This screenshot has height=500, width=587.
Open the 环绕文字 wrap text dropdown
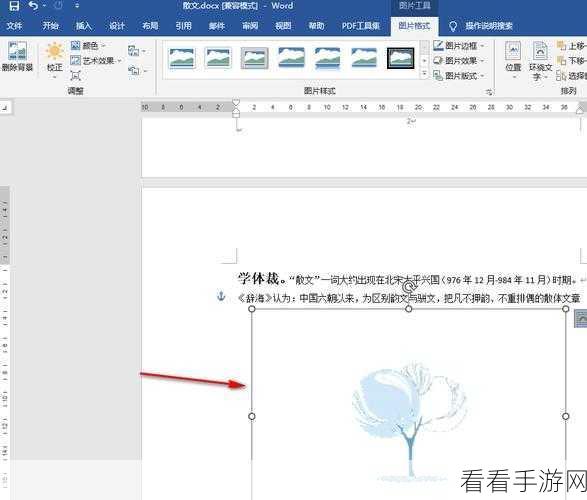(x=540, y=61)
